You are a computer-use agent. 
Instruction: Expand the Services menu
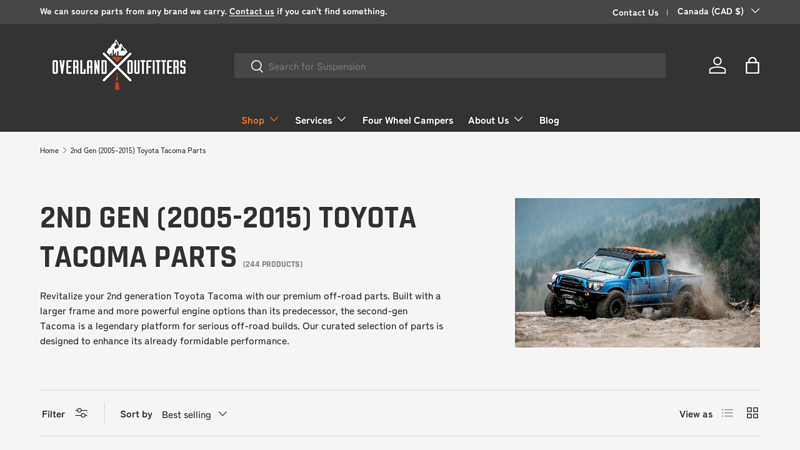point(320,120)
